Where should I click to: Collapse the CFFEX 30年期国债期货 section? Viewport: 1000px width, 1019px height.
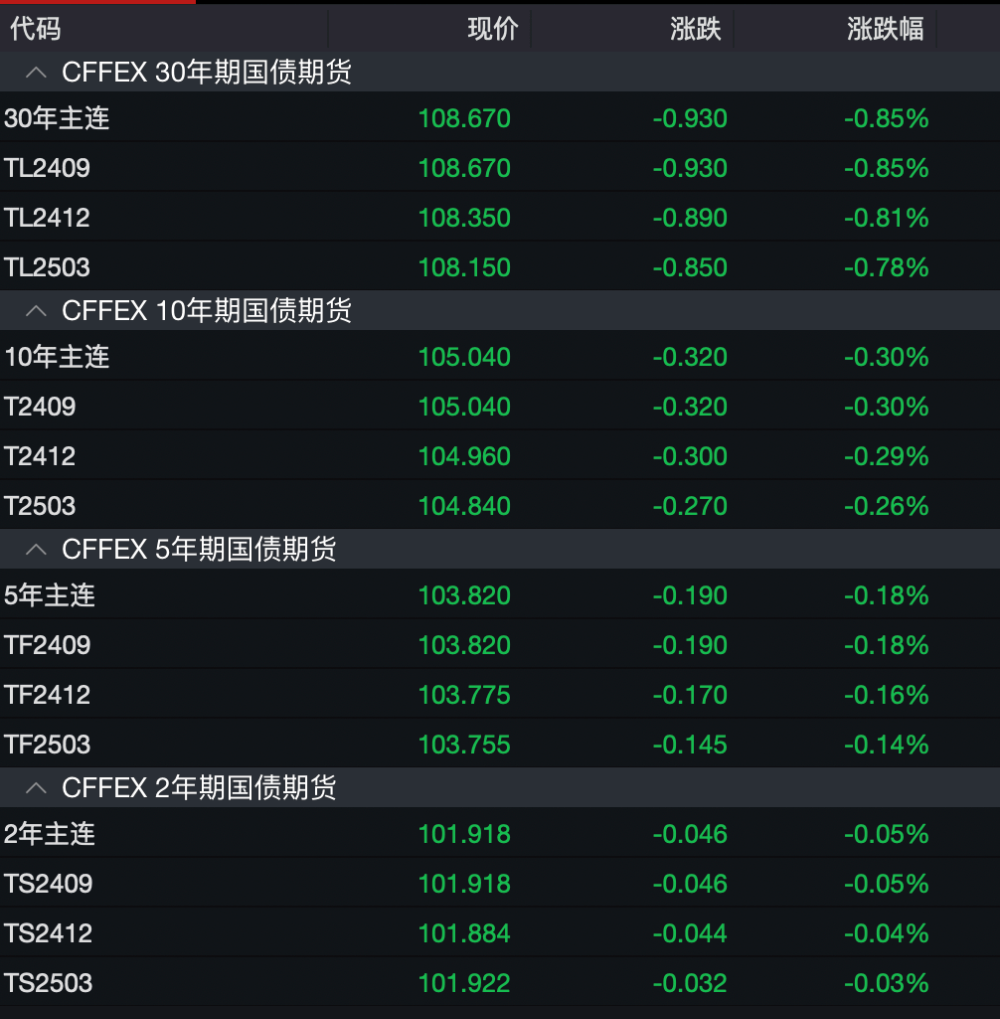tap(36, 72)
